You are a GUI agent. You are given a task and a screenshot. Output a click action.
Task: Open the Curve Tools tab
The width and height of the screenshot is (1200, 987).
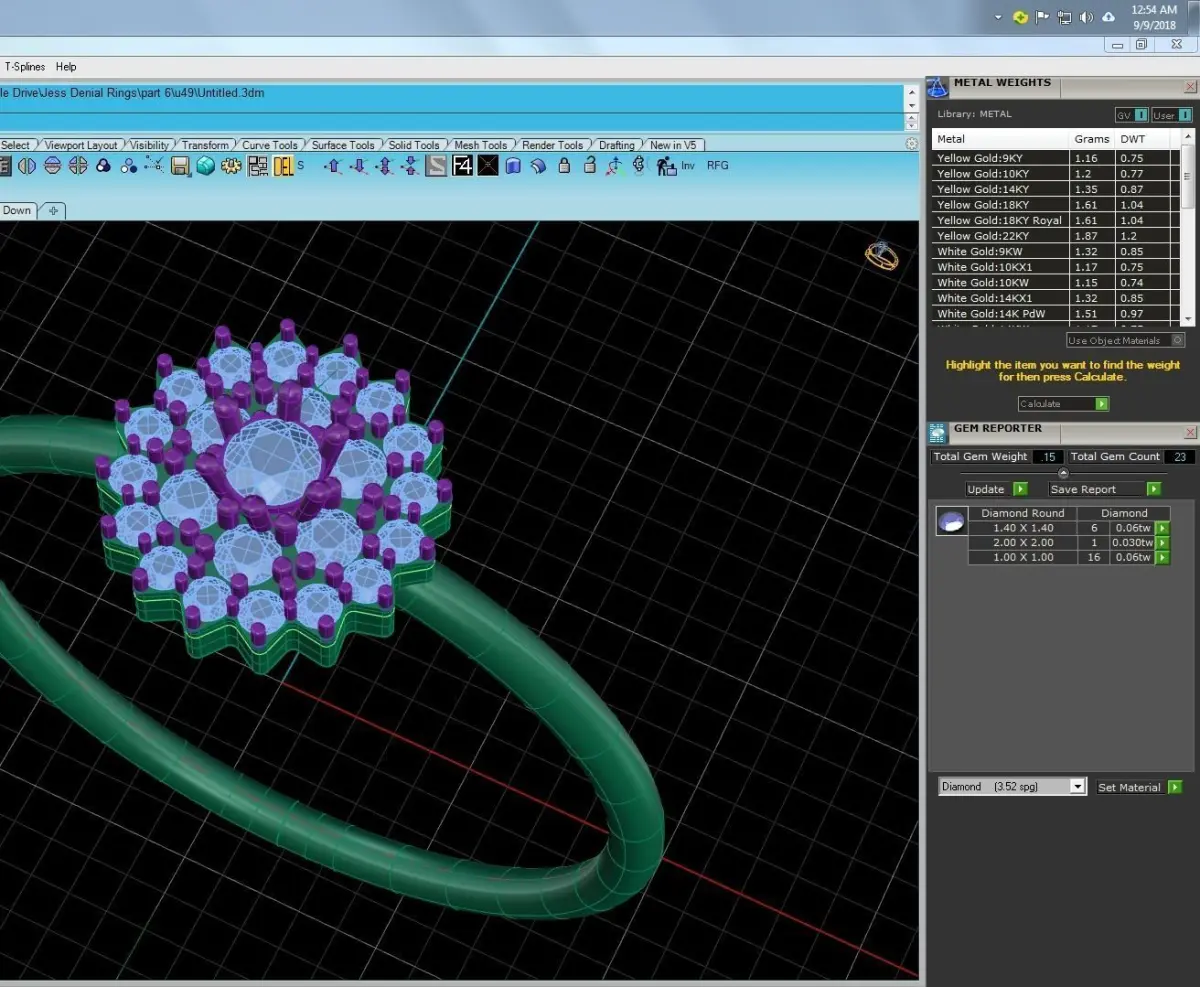tap(270, 145)
